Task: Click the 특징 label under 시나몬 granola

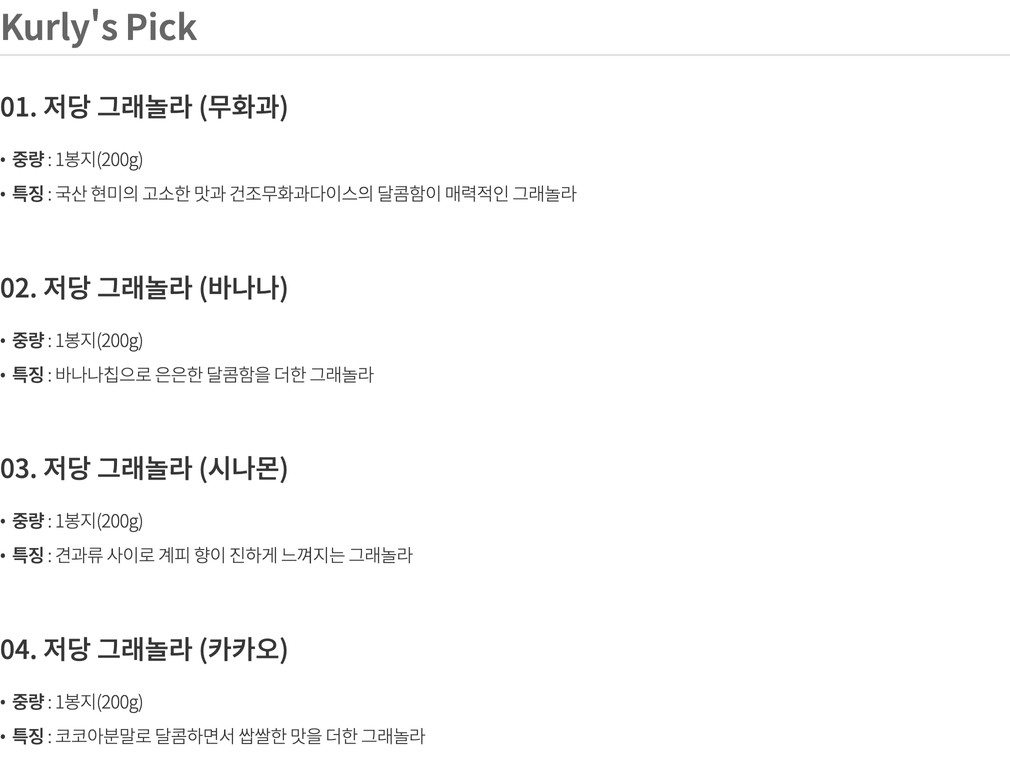Action: pos(28,555)
